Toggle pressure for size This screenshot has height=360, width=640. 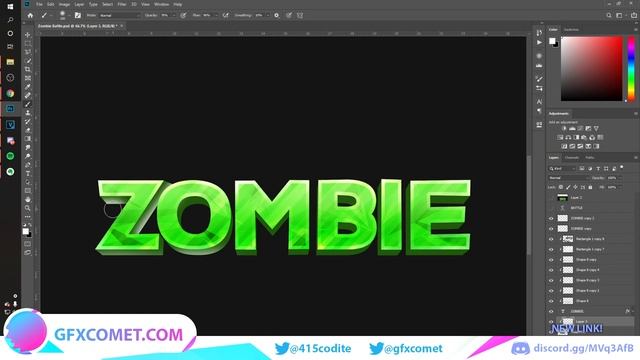(x=289, y=16)
